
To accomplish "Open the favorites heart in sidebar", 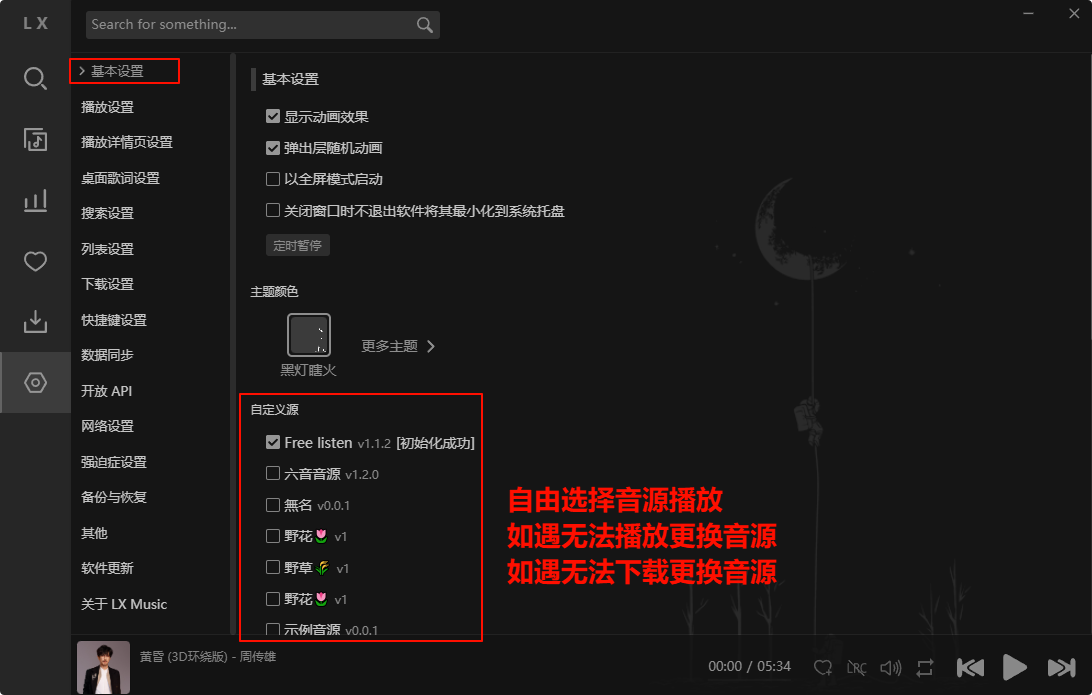I will point(35,261).
